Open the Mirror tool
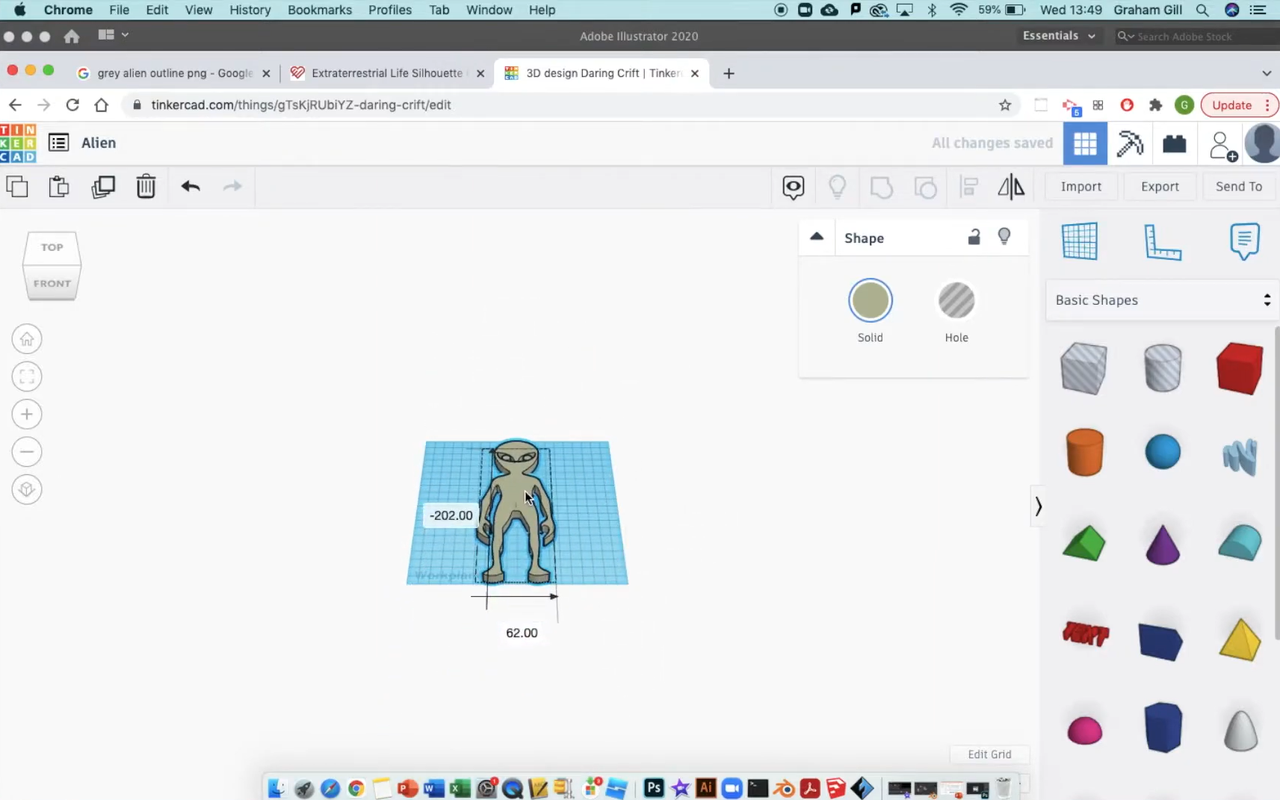 [1011, 186]
